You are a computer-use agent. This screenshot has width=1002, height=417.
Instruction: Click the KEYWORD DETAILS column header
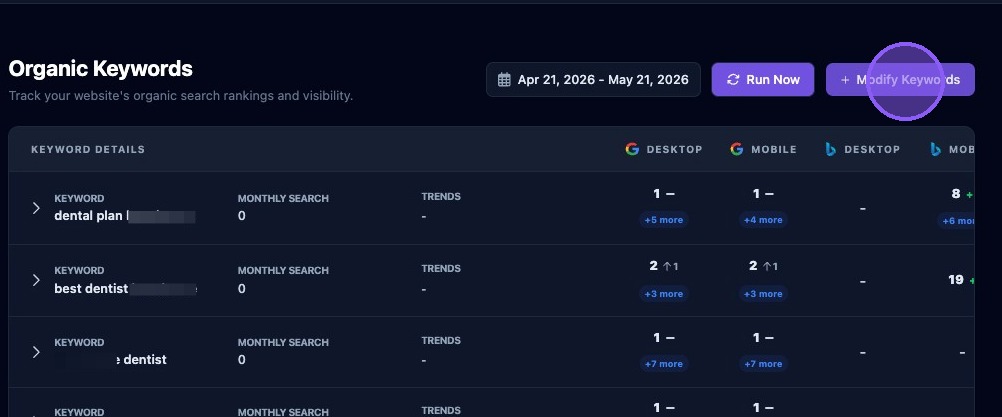click(x=88, y=149)
